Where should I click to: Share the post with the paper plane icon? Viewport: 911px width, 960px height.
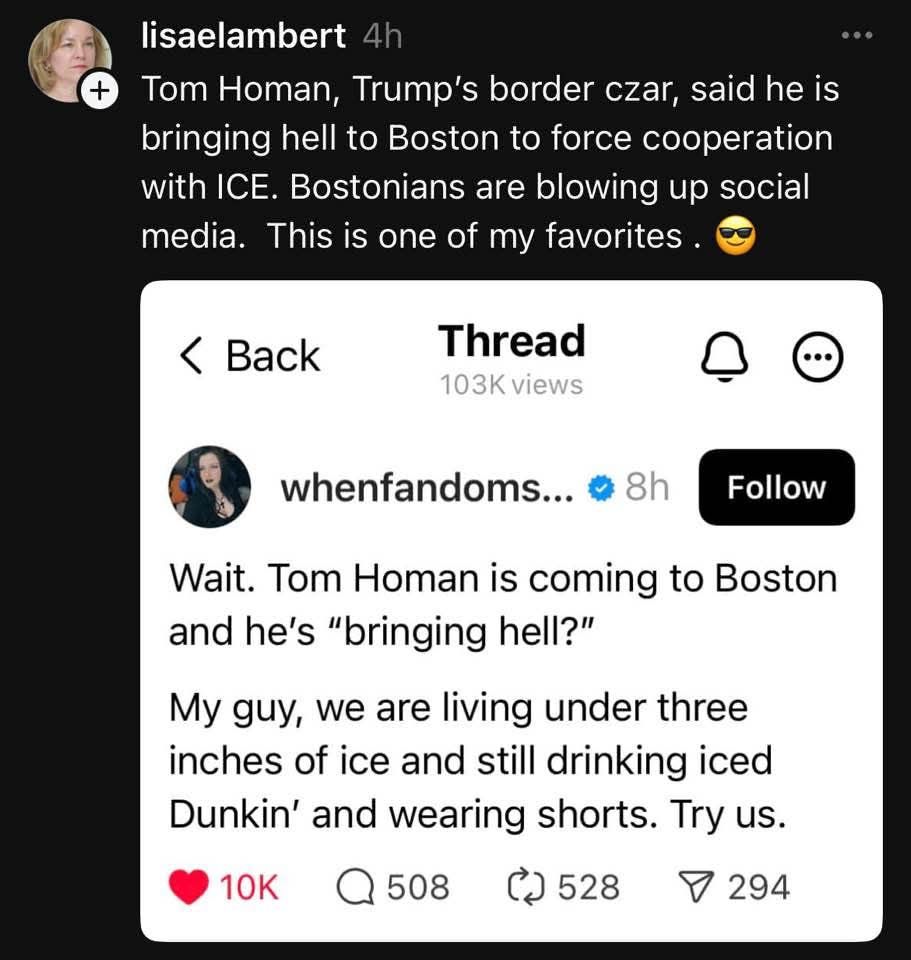pos(697,887)
